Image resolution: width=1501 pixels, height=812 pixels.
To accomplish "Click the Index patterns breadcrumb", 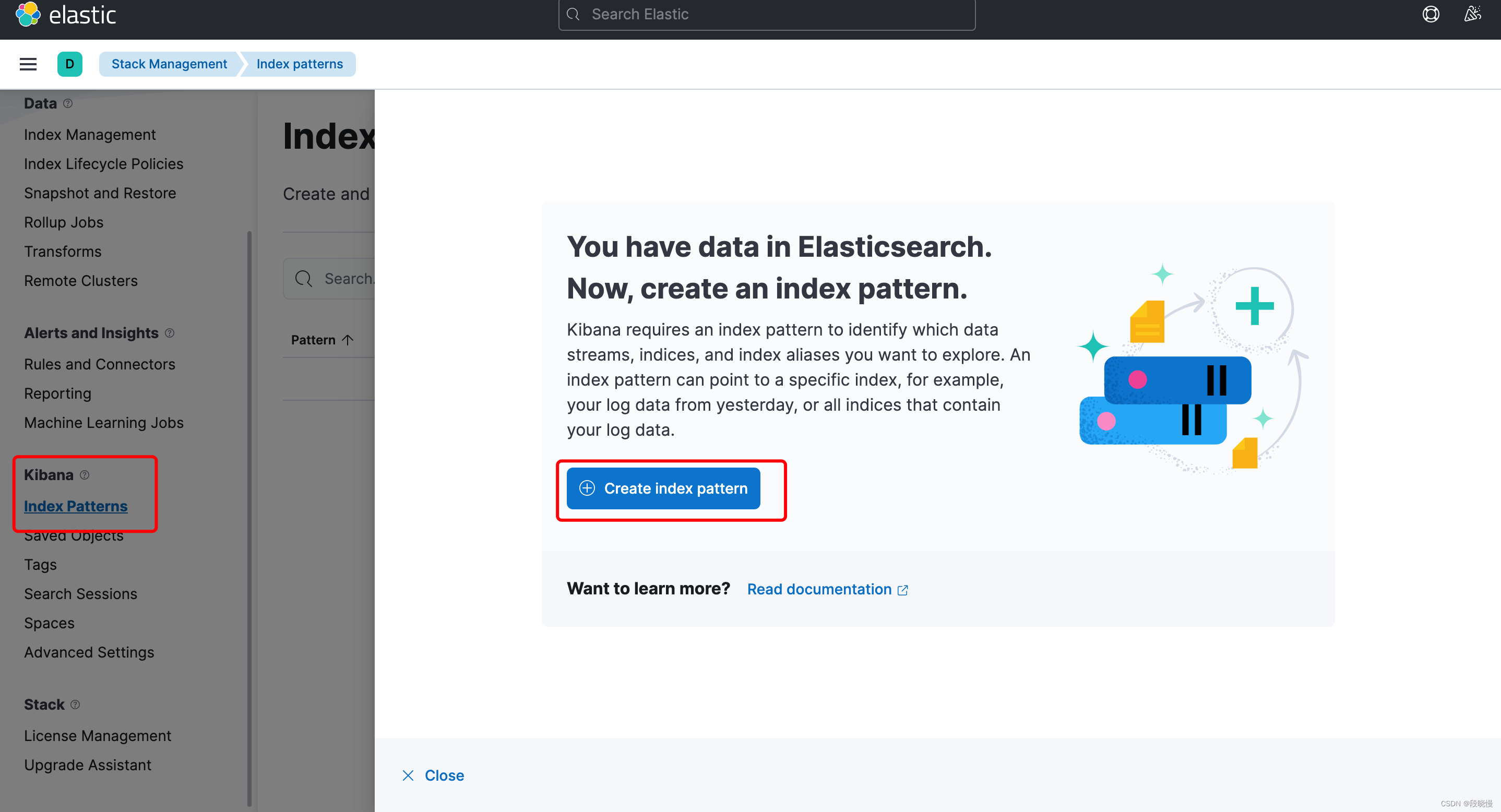I will (300, 64).
